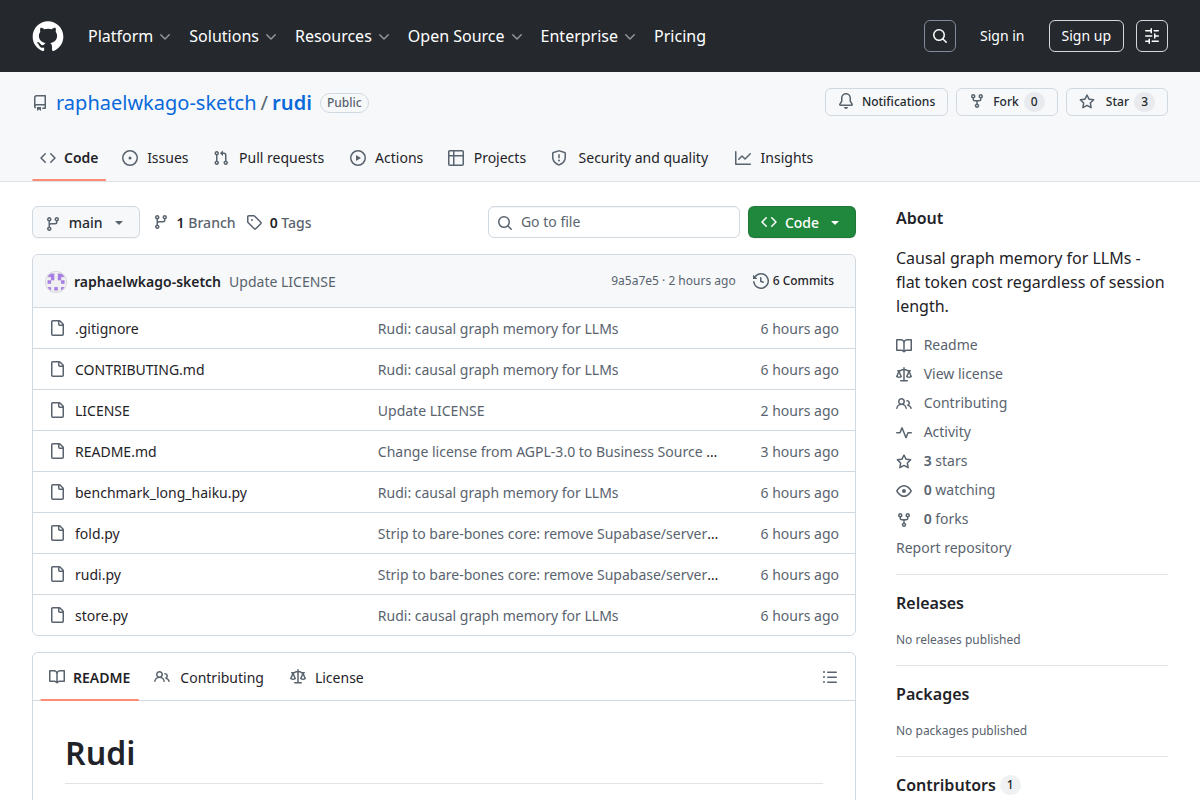Fork the repository with the Fork button
1200x800 pixels.
1007,102
